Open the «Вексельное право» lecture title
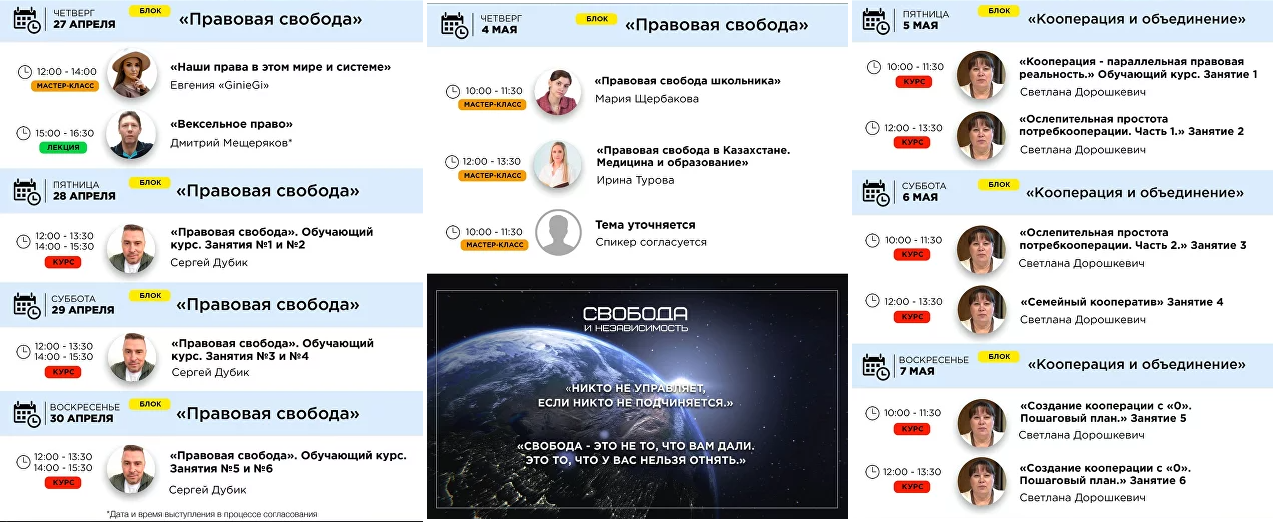 (x=232, y=124)
